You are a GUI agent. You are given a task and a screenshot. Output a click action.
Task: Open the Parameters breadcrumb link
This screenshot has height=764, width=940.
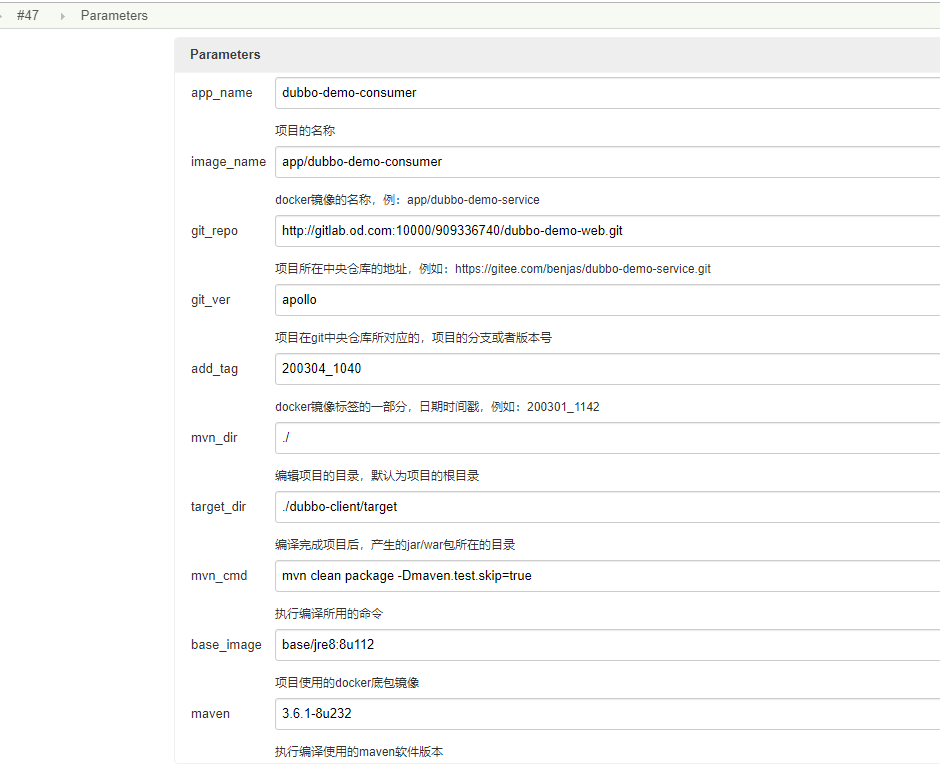pyautogui.click(x=114, y=16)
